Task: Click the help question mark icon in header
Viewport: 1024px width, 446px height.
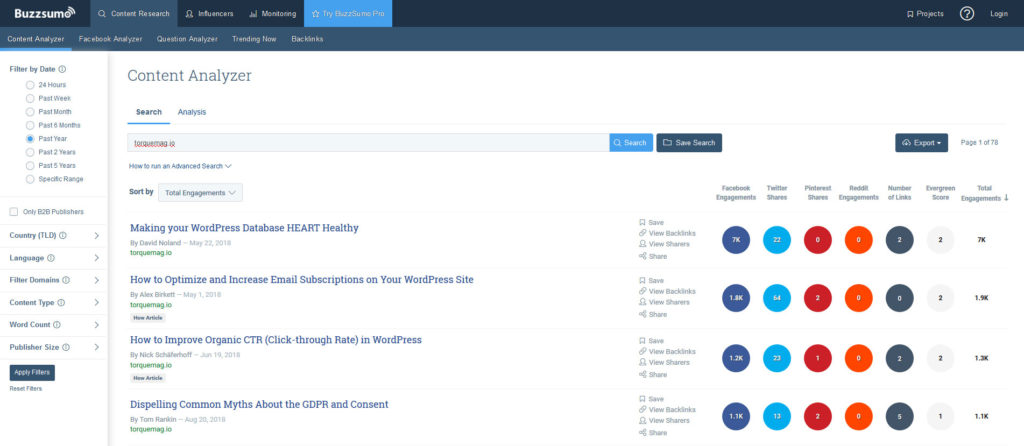Action: pyautogui.click(x=966, y=13)
